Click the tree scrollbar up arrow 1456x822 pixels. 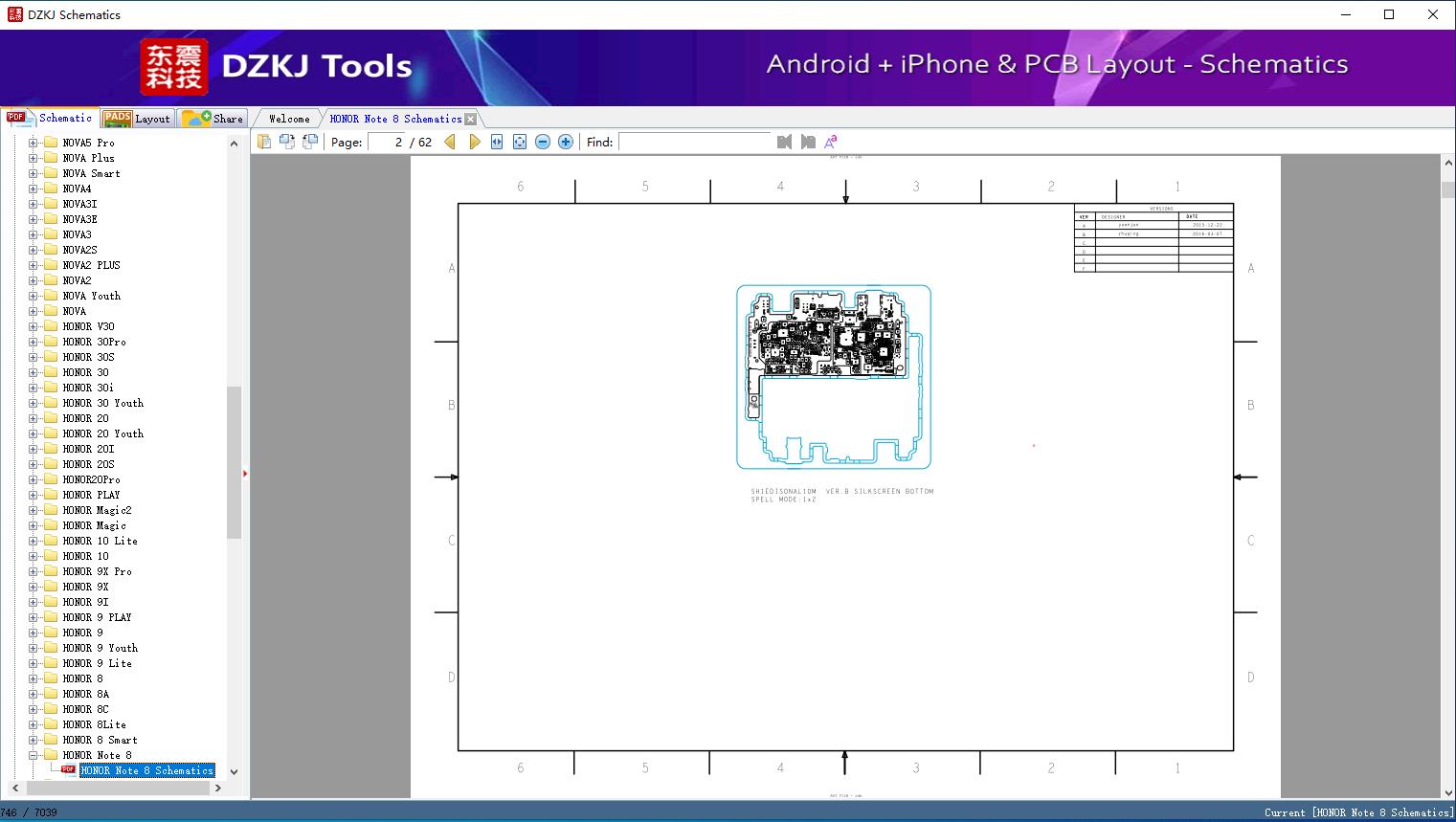coord(234,144)
